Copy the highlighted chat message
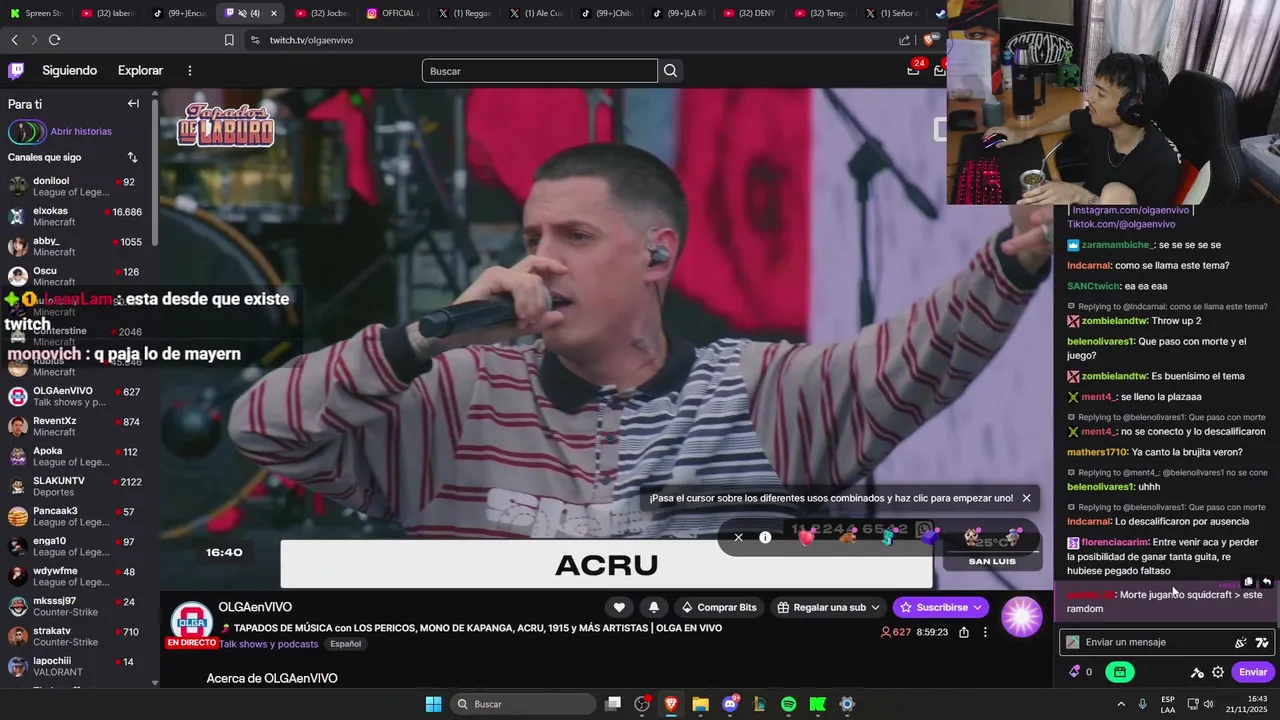1280x720 pixels. (1248, 582)
